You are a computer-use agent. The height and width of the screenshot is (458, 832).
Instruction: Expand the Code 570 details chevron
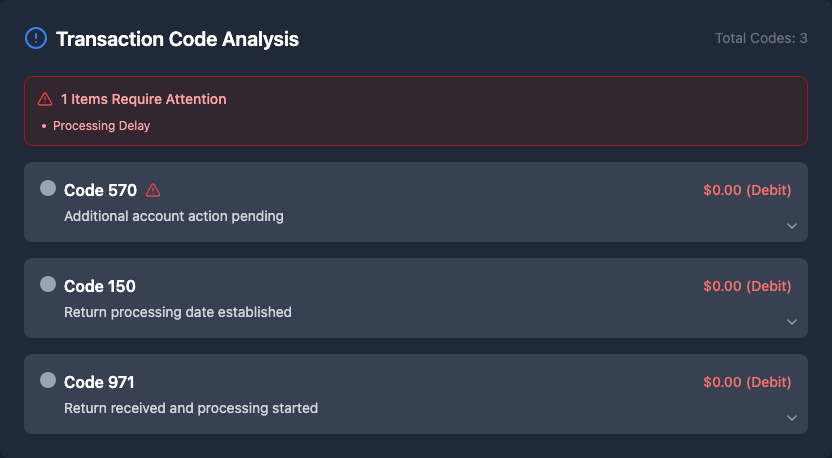(x=791, y=226)
